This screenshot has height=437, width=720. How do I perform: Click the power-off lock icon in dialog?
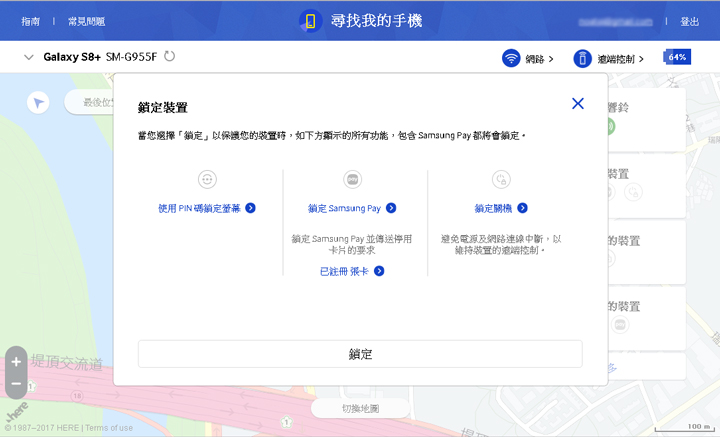pos(501,179)
